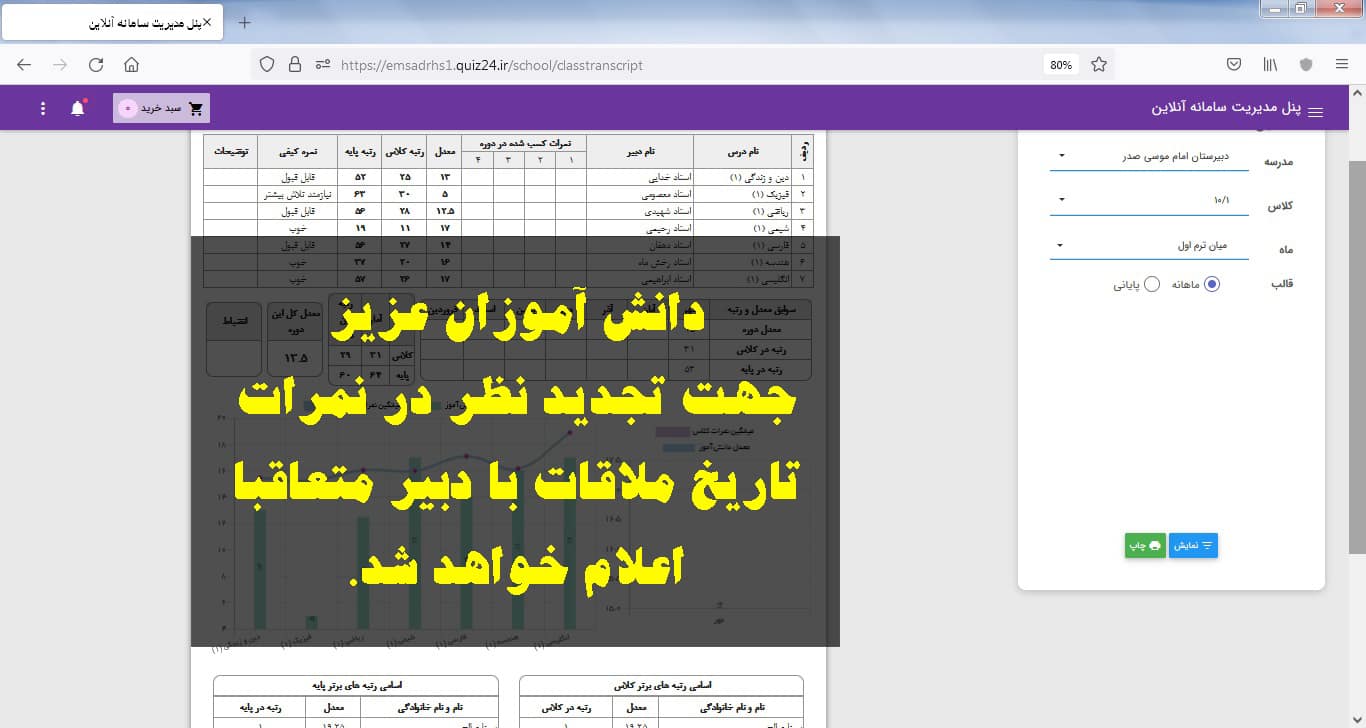Reset the 80% zoom level
1366x728 pixels.
pyautogui.click(x=1061, y=64)
